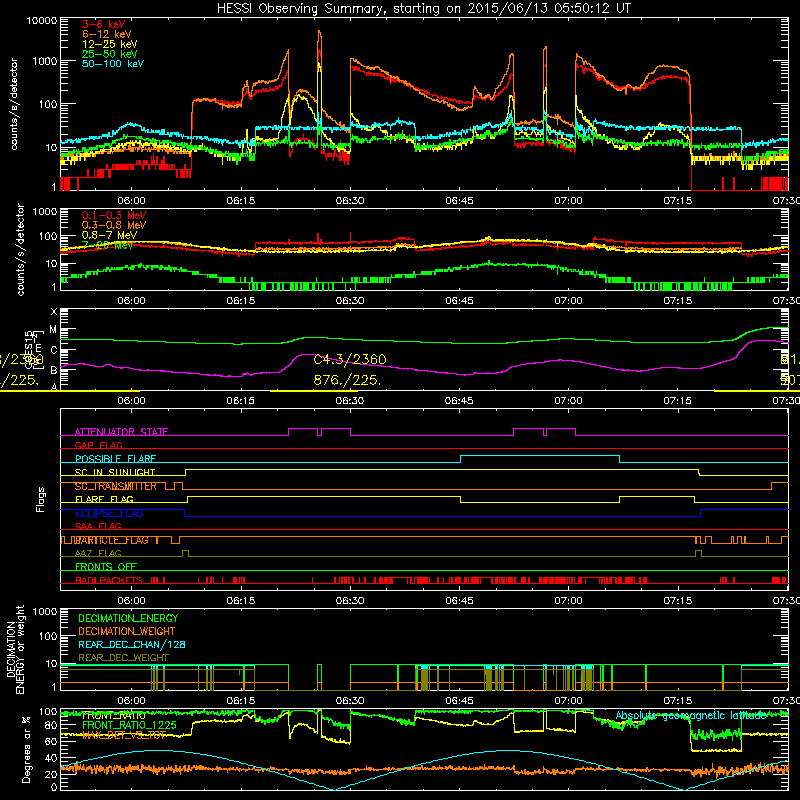
Task: Select the 50-100 keV legend label
Action: tap(113, 63)
